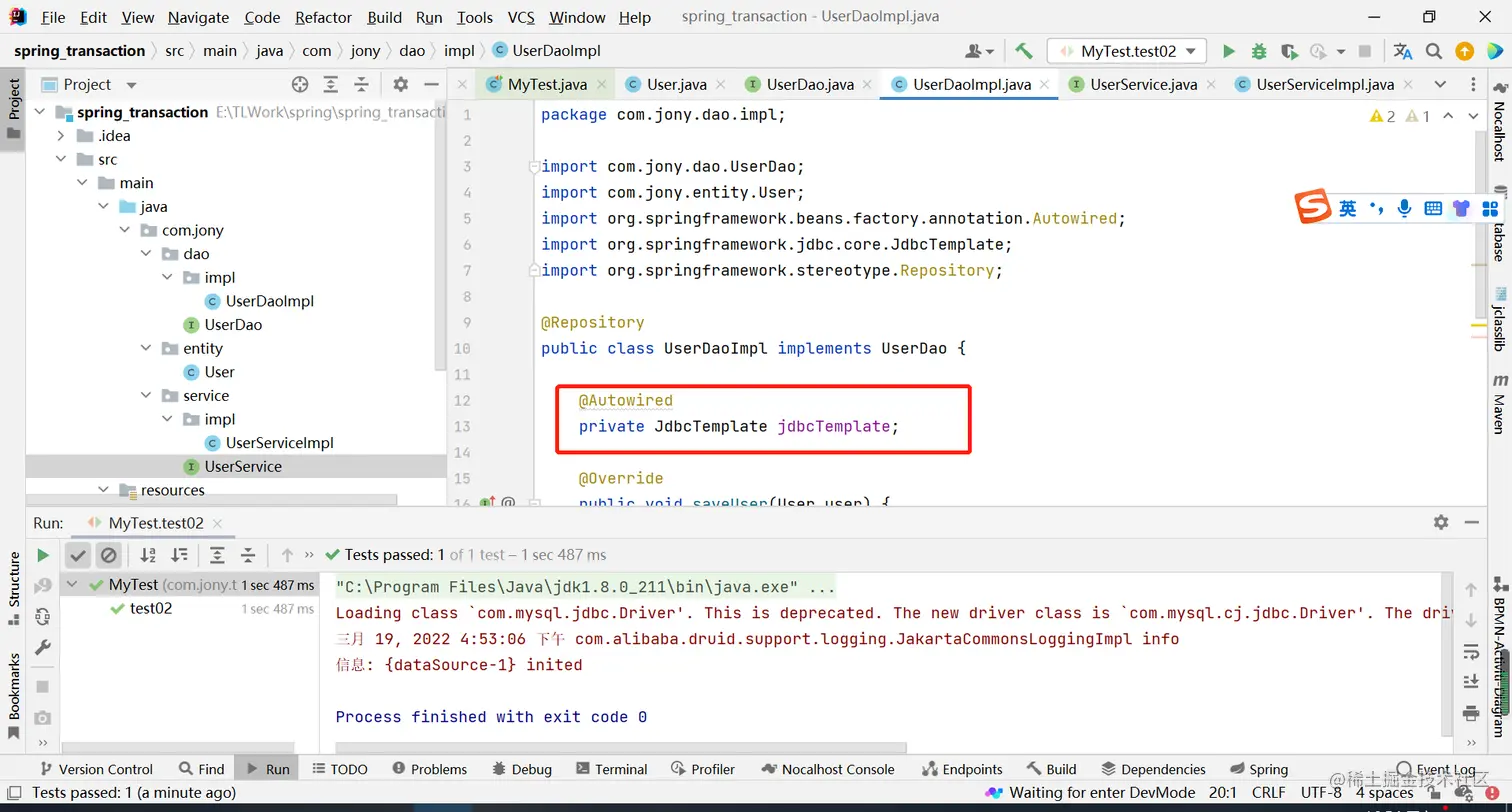The height and width of the screenshot is (812, 1512).
Task: Open the Endpoints tool window
Action: (962, 769)
